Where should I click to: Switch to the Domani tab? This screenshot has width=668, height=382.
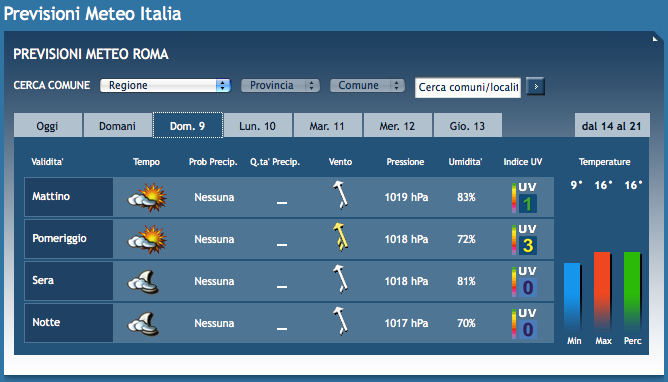(118, 125)
